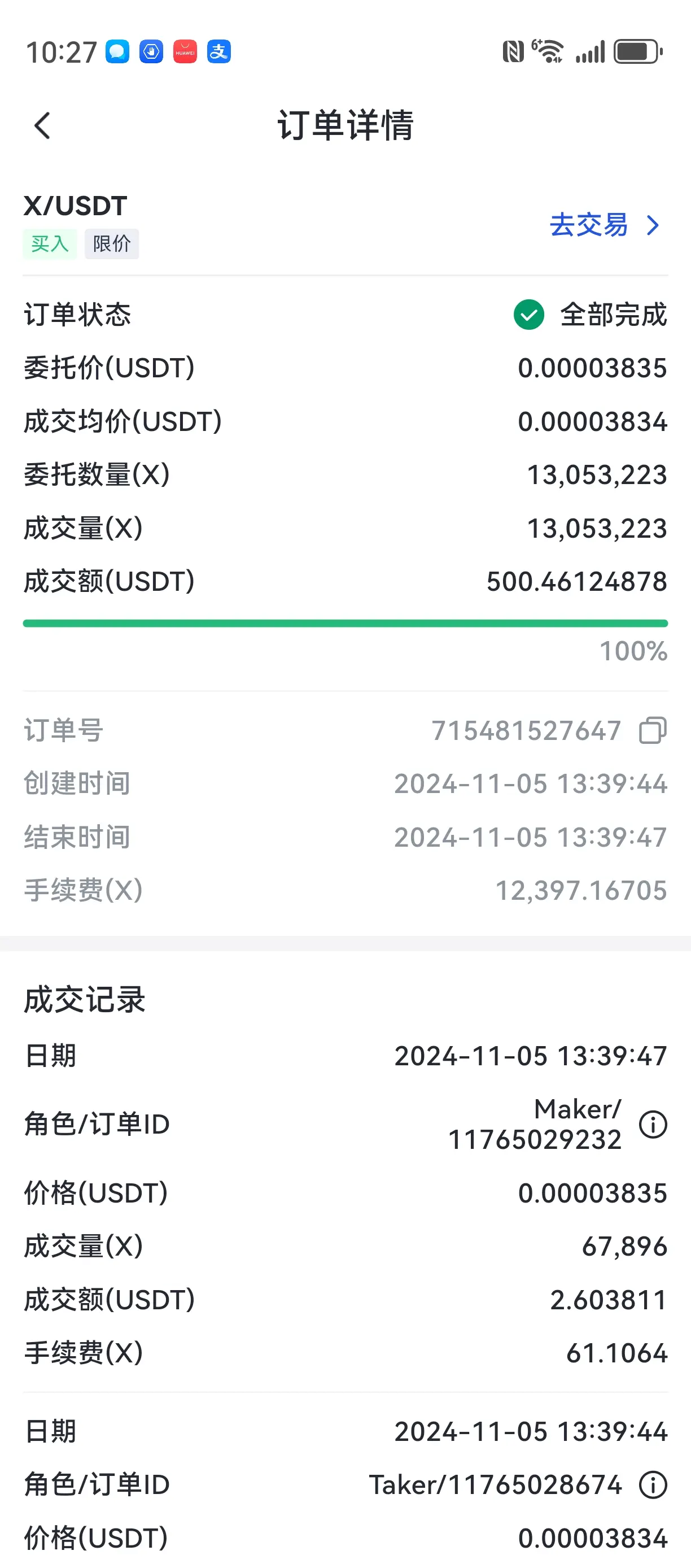Screen dimensions: 691x1568
Task: Tap the 成交记录 section header
Action: tap(85, 1000)
